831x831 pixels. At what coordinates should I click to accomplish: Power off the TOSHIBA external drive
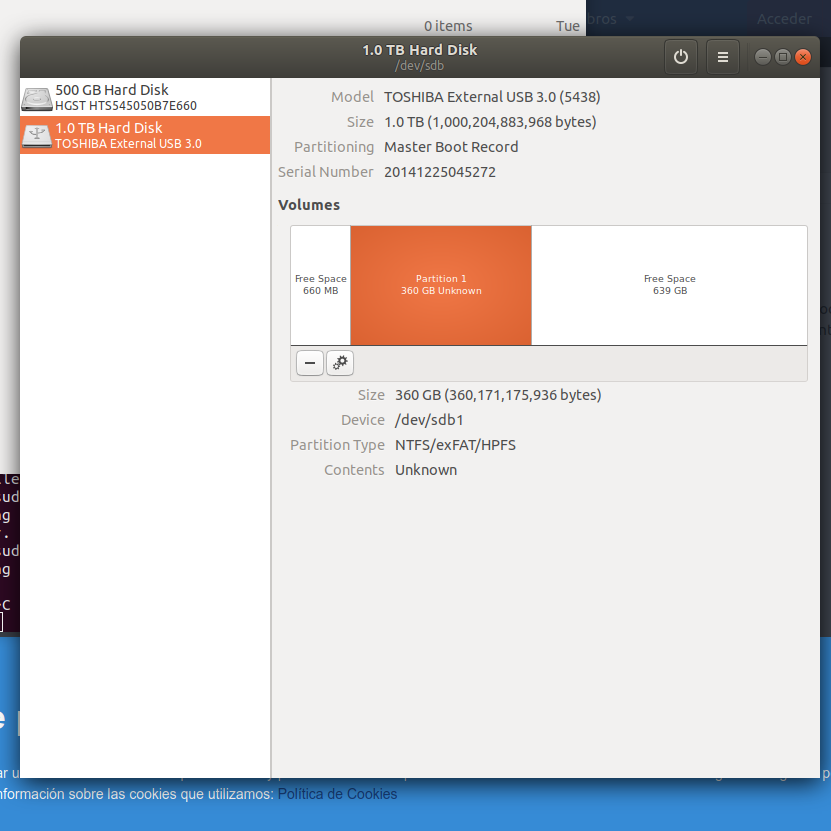tap(681, 57)
